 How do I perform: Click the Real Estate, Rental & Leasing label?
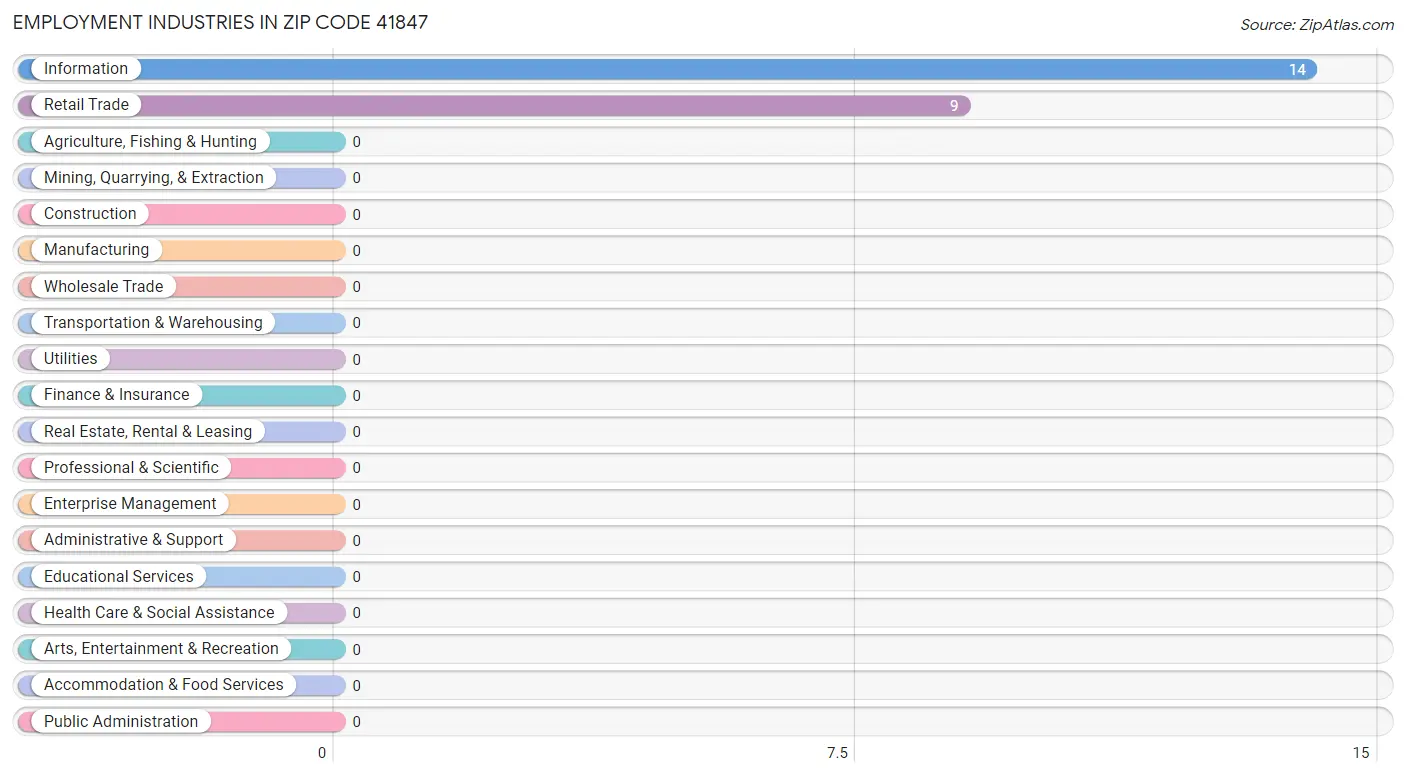point(148,432)
